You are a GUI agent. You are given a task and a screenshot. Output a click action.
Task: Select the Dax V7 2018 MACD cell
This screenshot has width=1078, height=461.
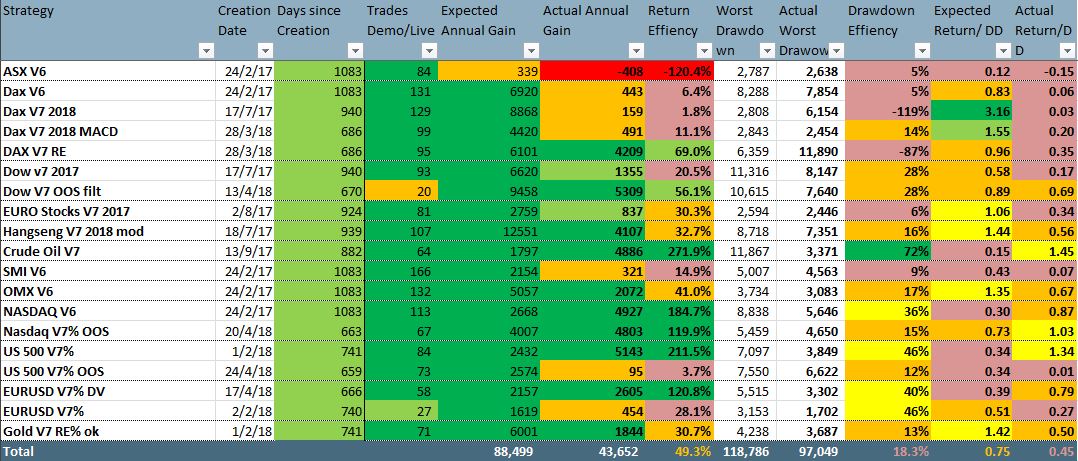[x=107, y=131]
